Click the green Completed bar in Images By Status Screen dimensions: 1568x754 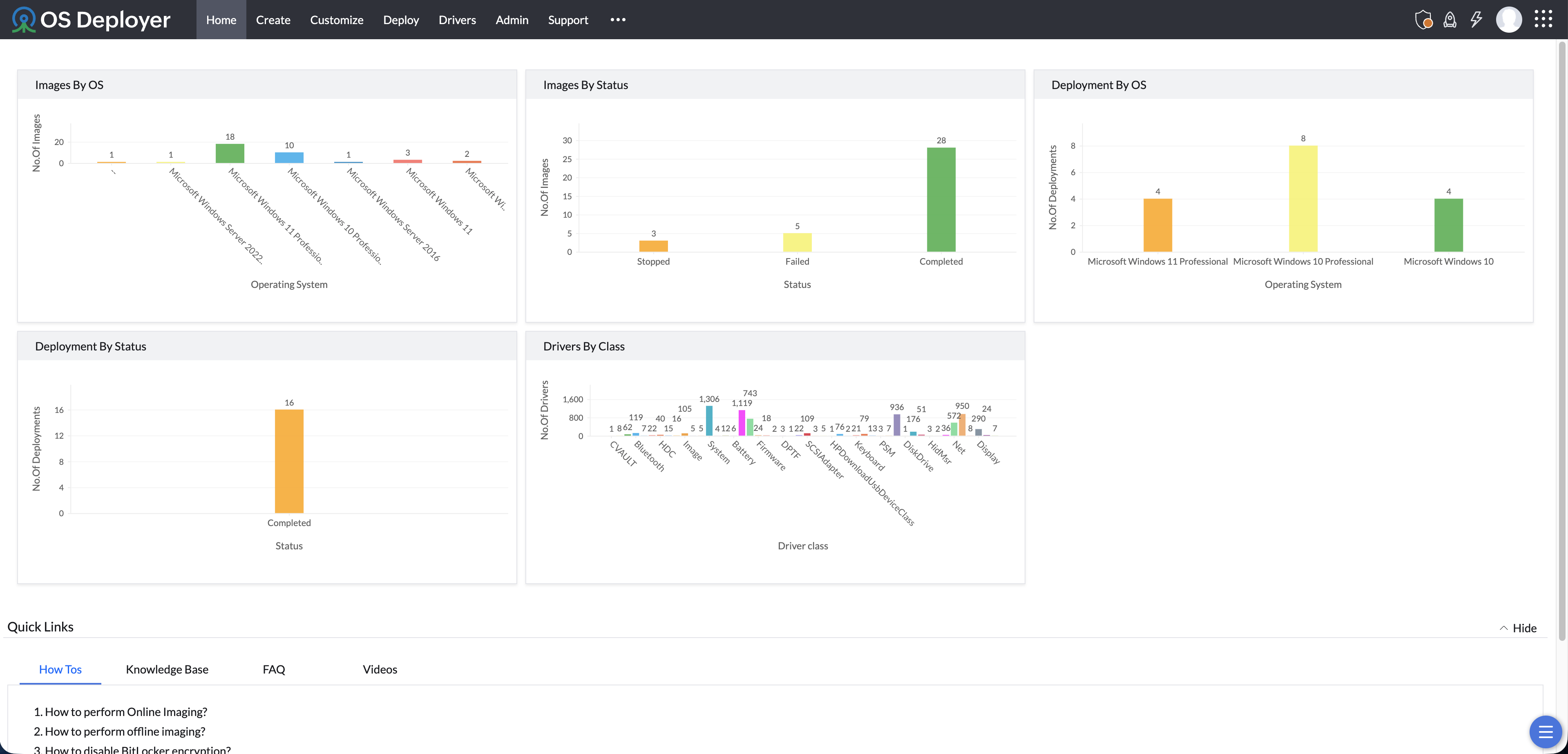click(x=941, y=200)
